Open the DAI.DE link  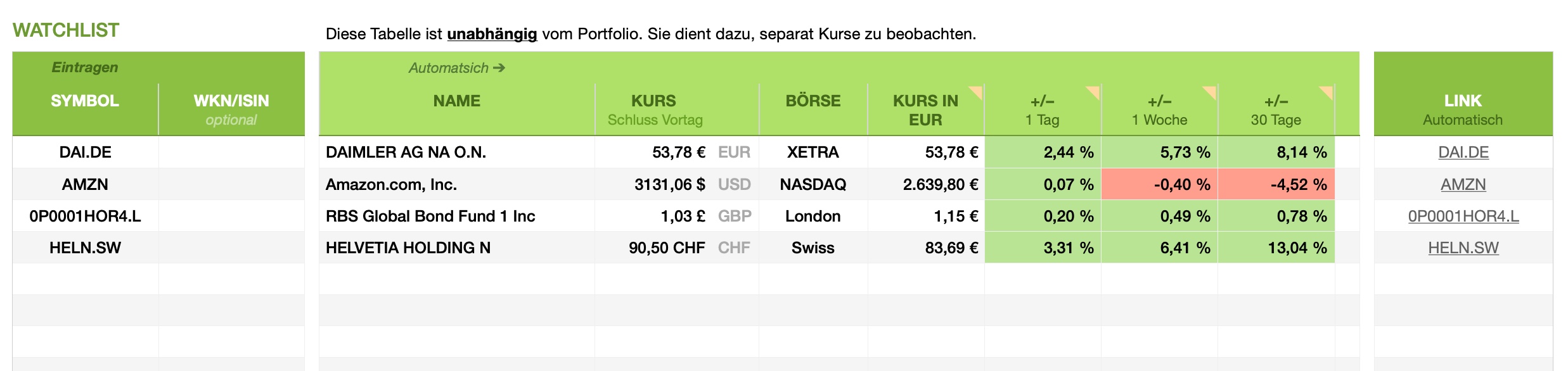[x=1463, y=153]
